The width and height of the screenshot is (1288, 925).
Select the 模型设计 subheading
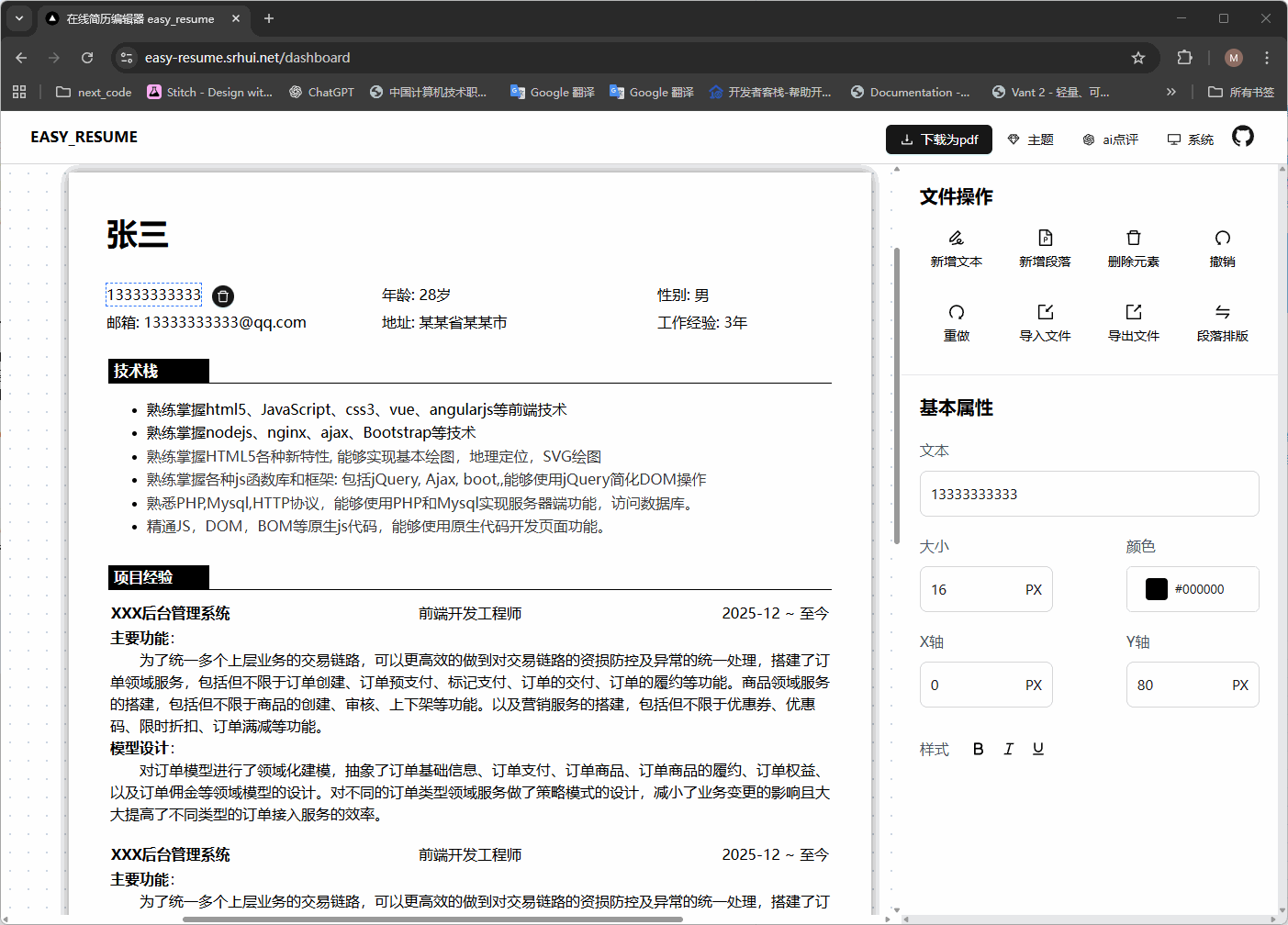pos(142,748)
